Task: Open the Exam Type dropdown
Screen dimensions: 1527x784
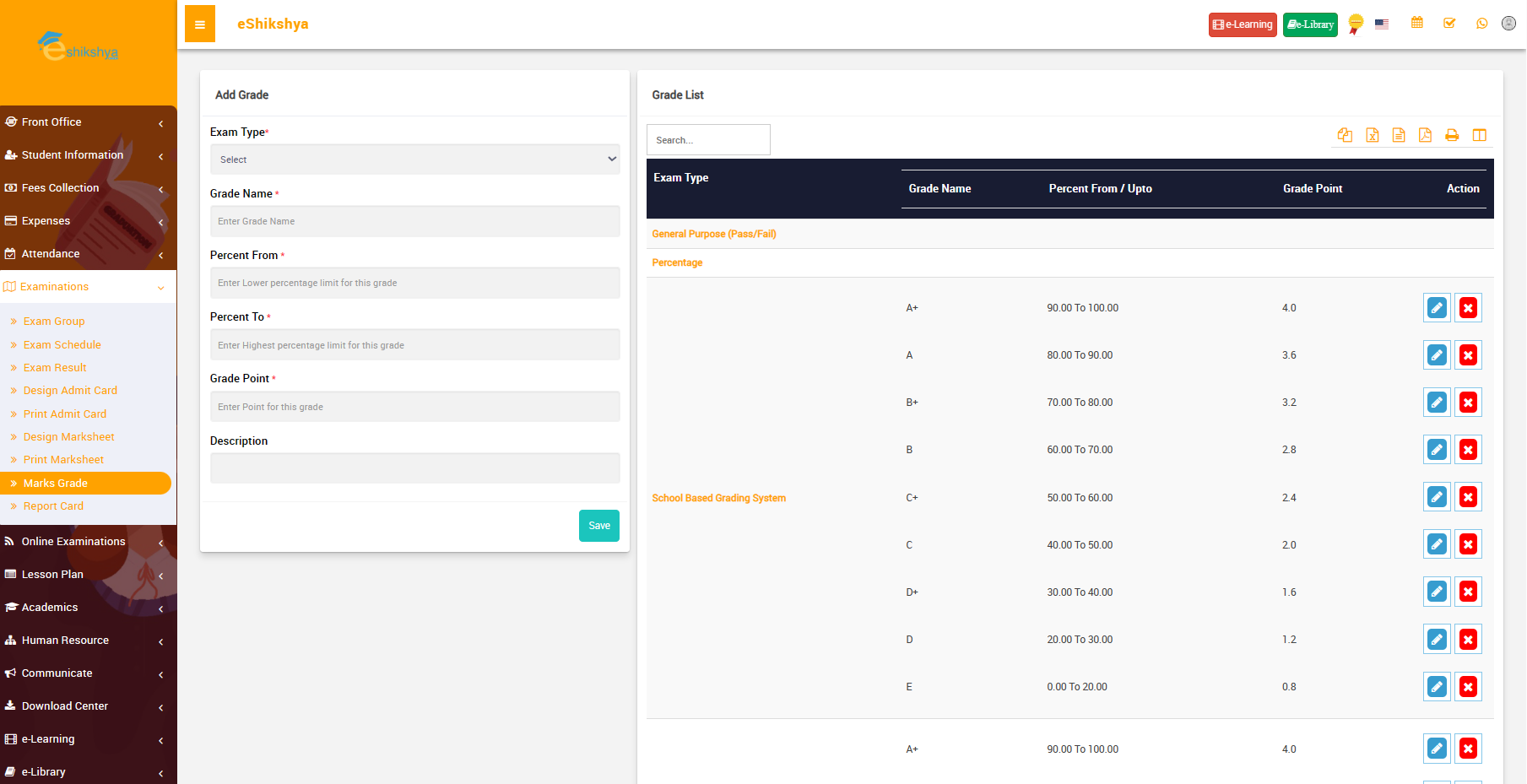Action: tap(414, 160)
